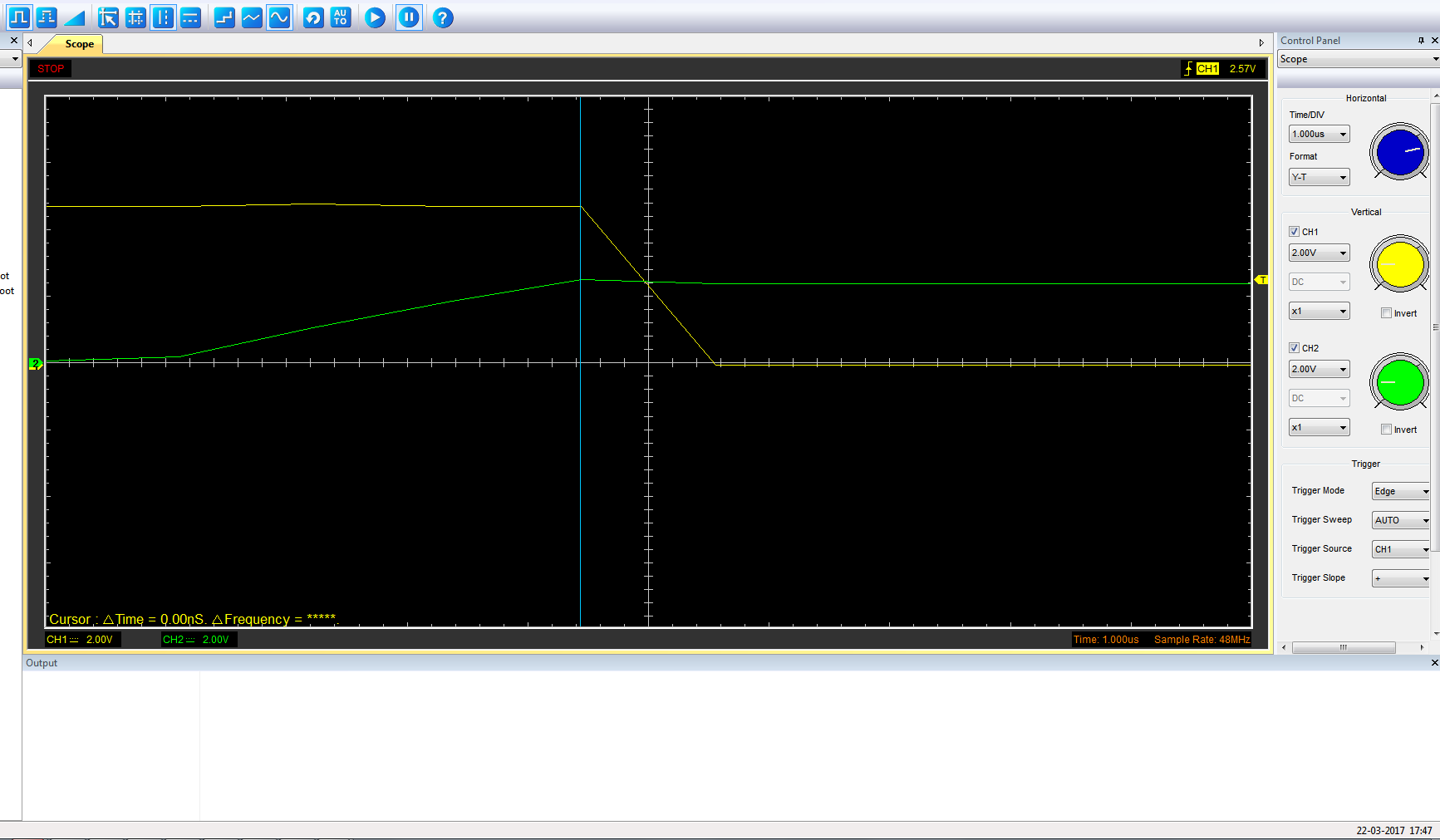Open the Time/DIV 1.000us dropdown

(x=1320, y=134)
